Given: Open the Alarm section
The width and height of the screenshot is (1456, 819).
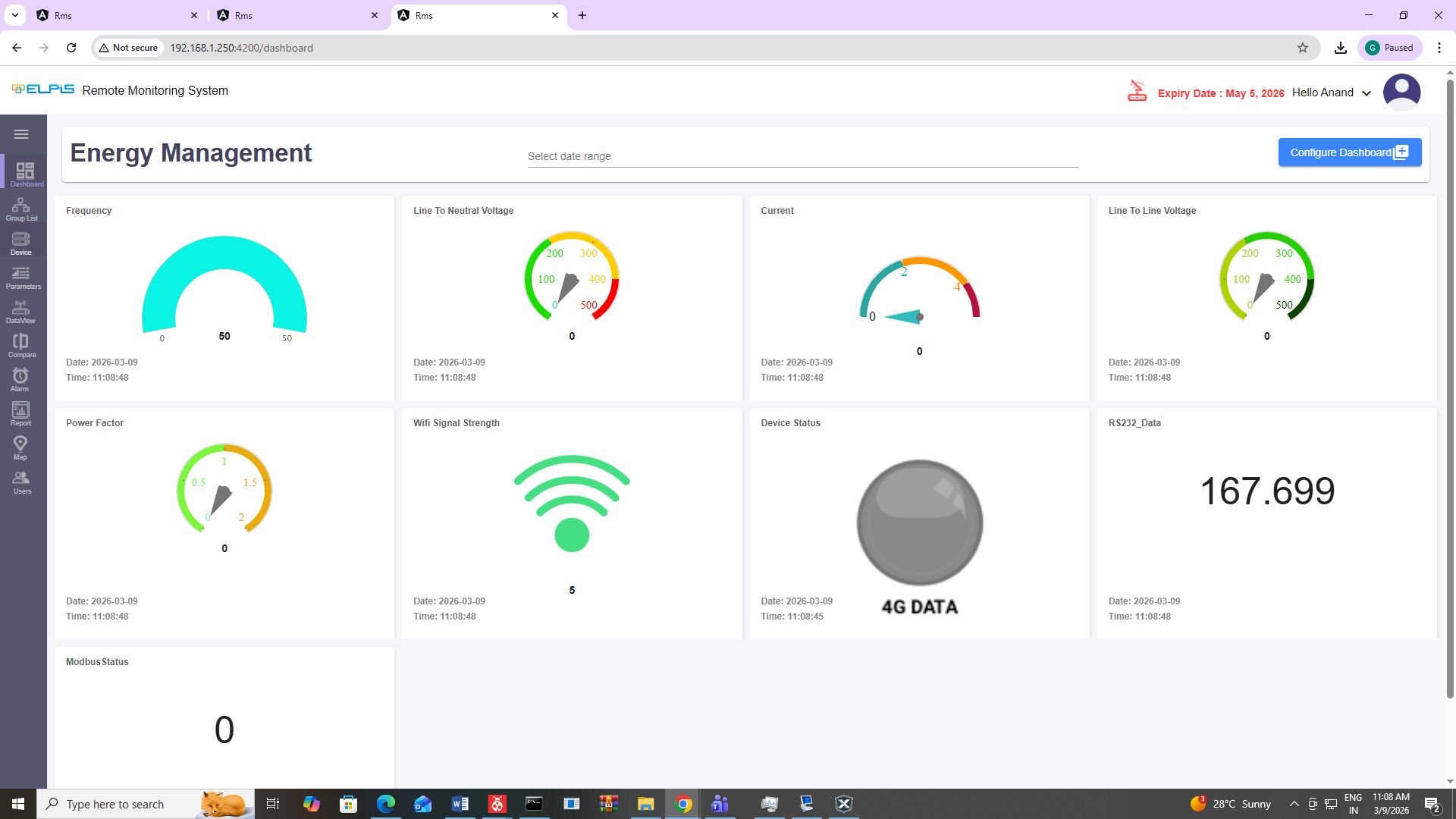Looking at the screenshot, I should pyautogui.click(x=20, y=380).
